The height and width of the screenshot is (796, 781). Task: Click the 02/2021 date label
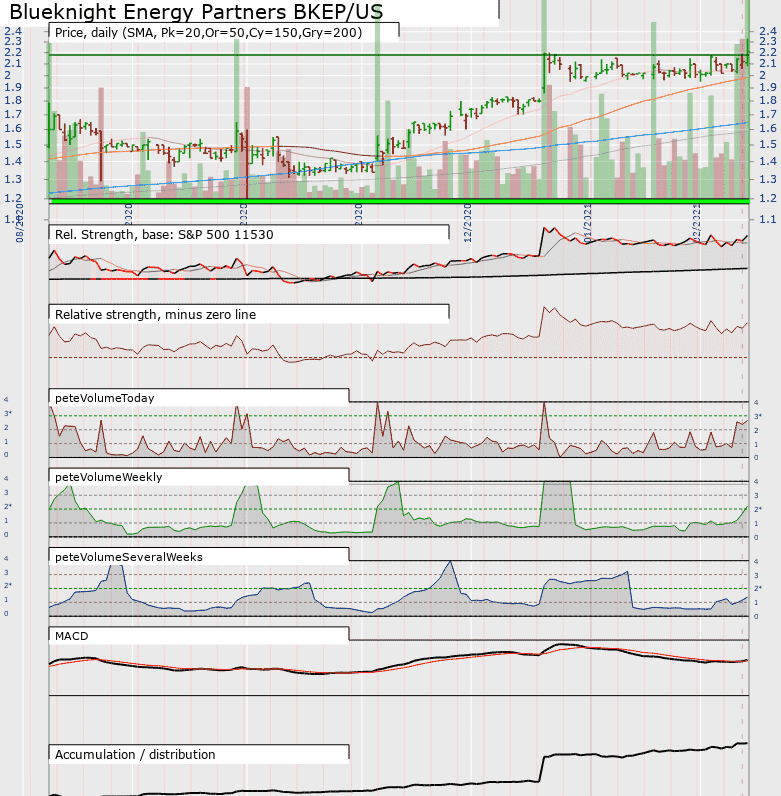[697, 223]
